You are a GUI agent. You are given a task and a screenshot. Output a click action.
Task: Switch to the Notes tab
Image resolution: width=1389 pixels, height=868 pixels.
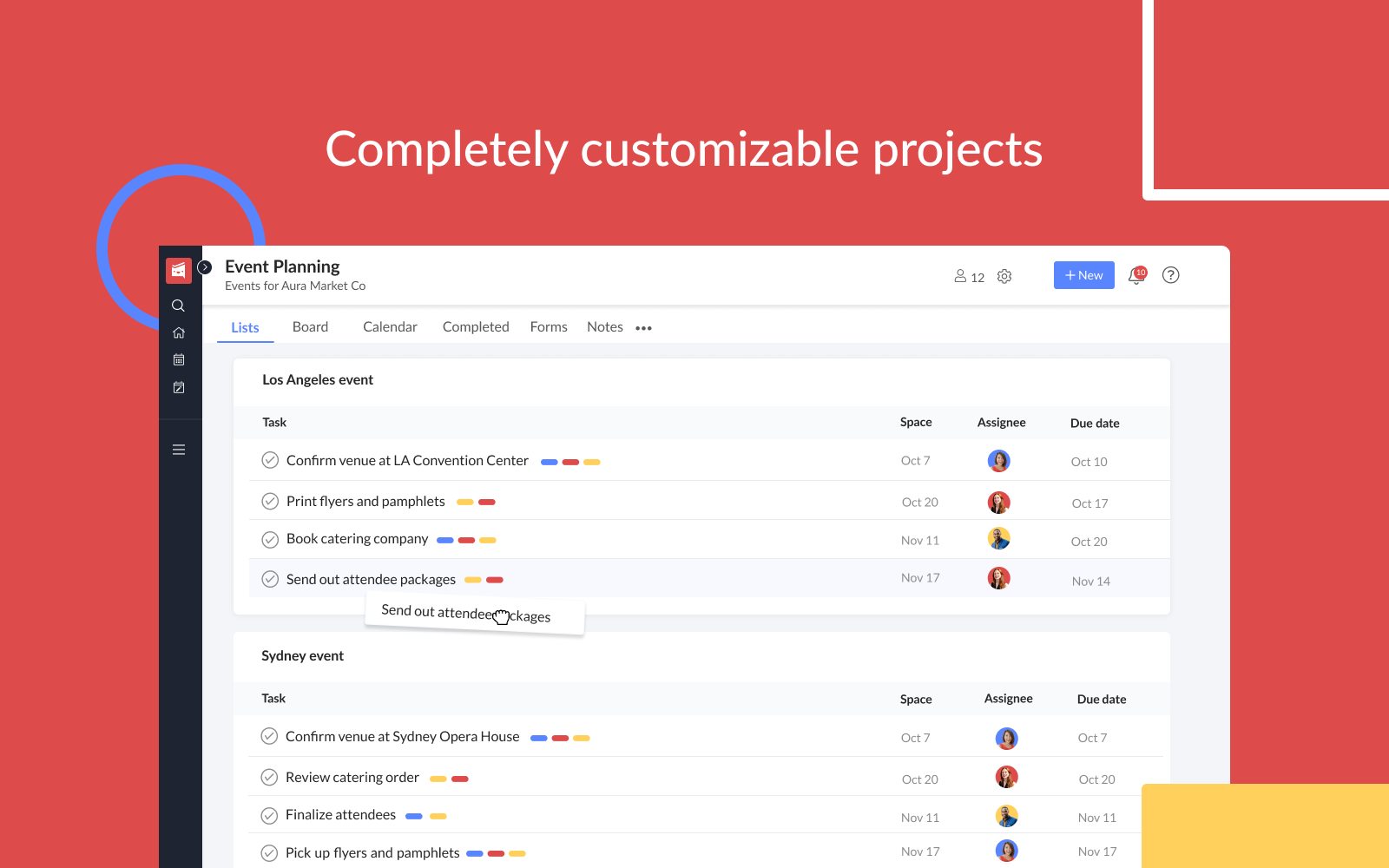(605, 327)
